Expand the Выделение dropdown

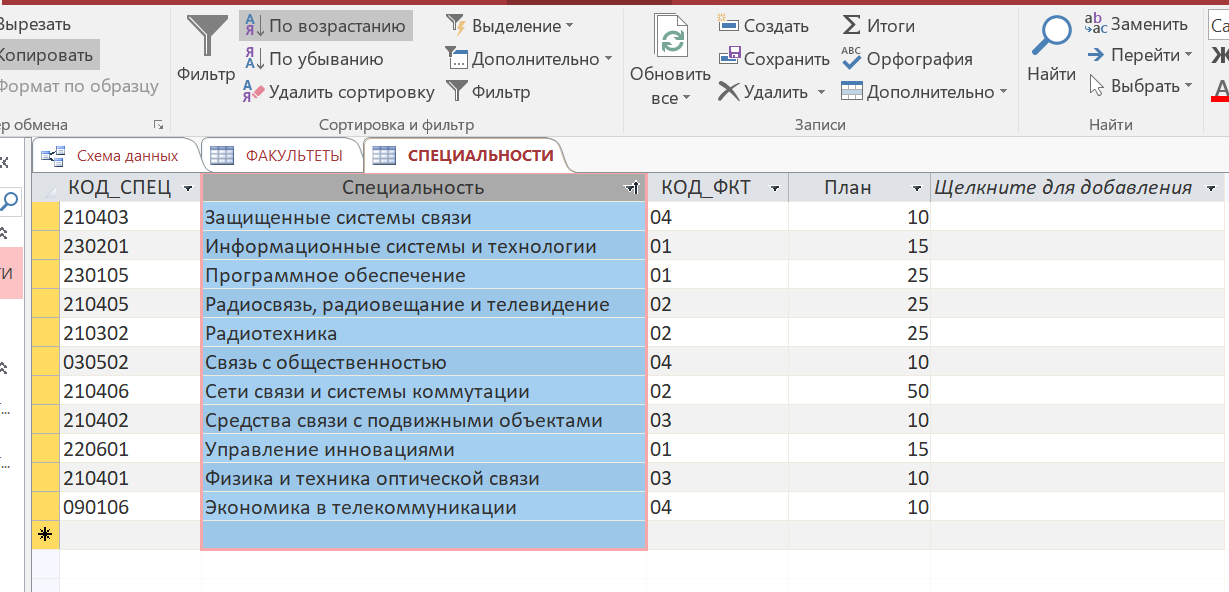(x=510, y=26)
